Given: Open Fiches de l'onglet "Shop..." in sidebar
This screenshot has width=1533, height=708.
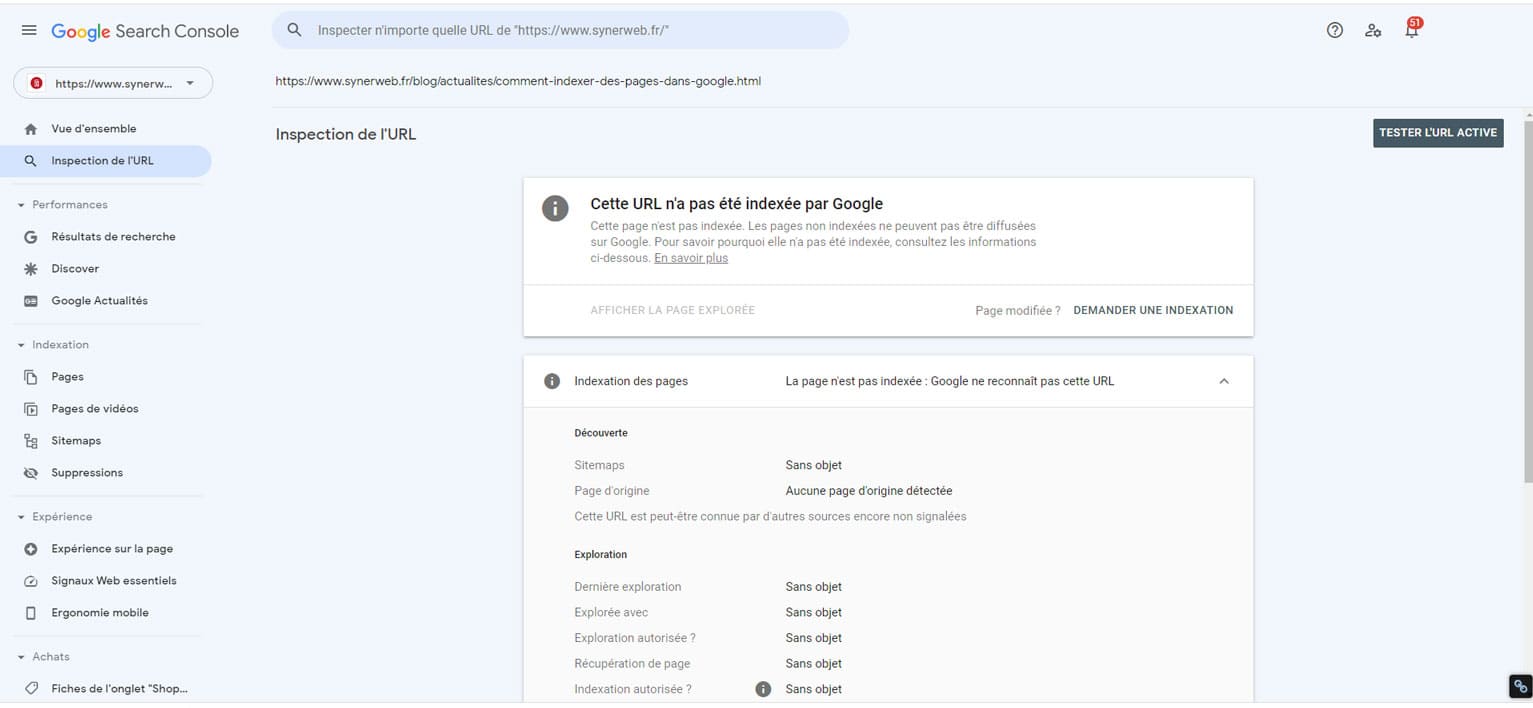Looking at the screenshot, I should (x=106, y=689).
